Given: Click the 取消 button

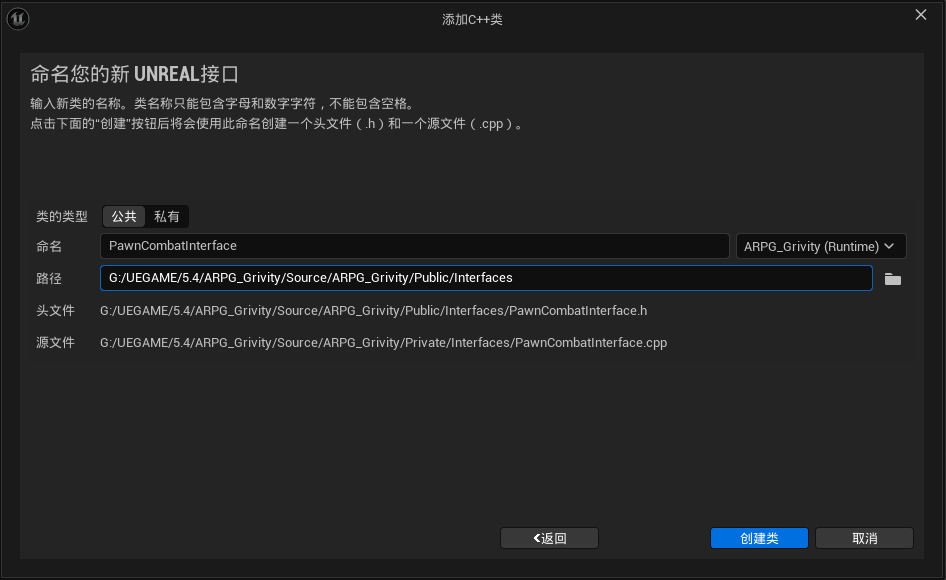Looking at the screenshot, I should pos(864,538).
